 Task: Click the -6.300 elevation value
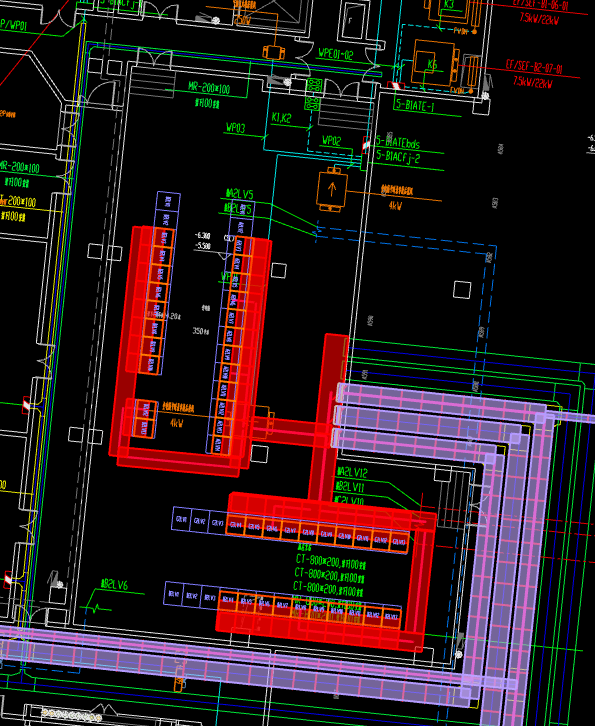[203, 236]
